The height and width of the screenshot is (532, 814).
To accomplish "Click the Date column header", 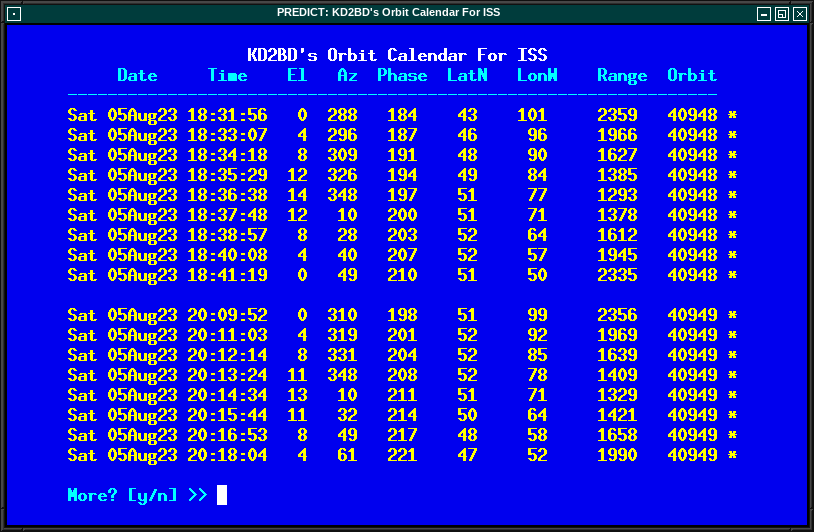I will (137, 75).
